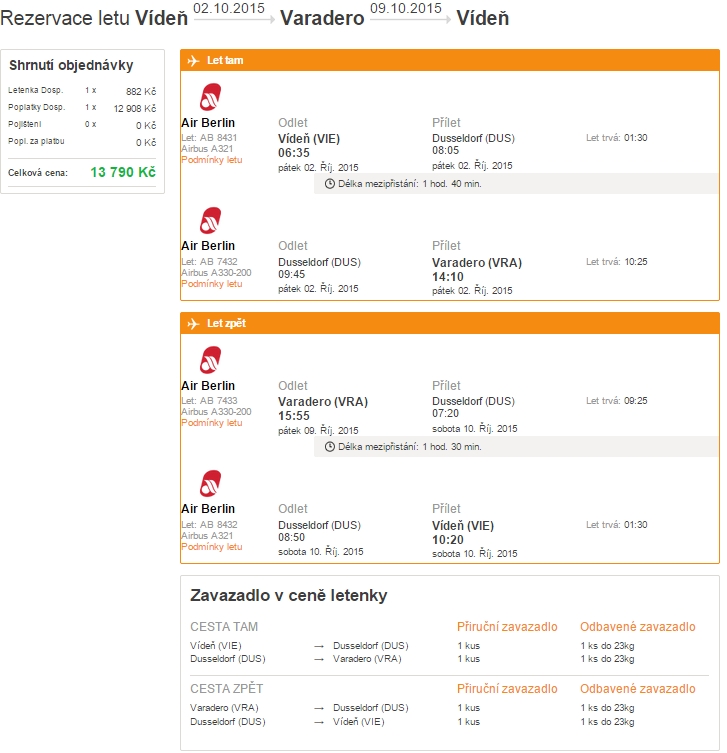Open Podmínky letu for flight AB 8432
This screenshot has width=727, height=753.
(x=212, y=547)
